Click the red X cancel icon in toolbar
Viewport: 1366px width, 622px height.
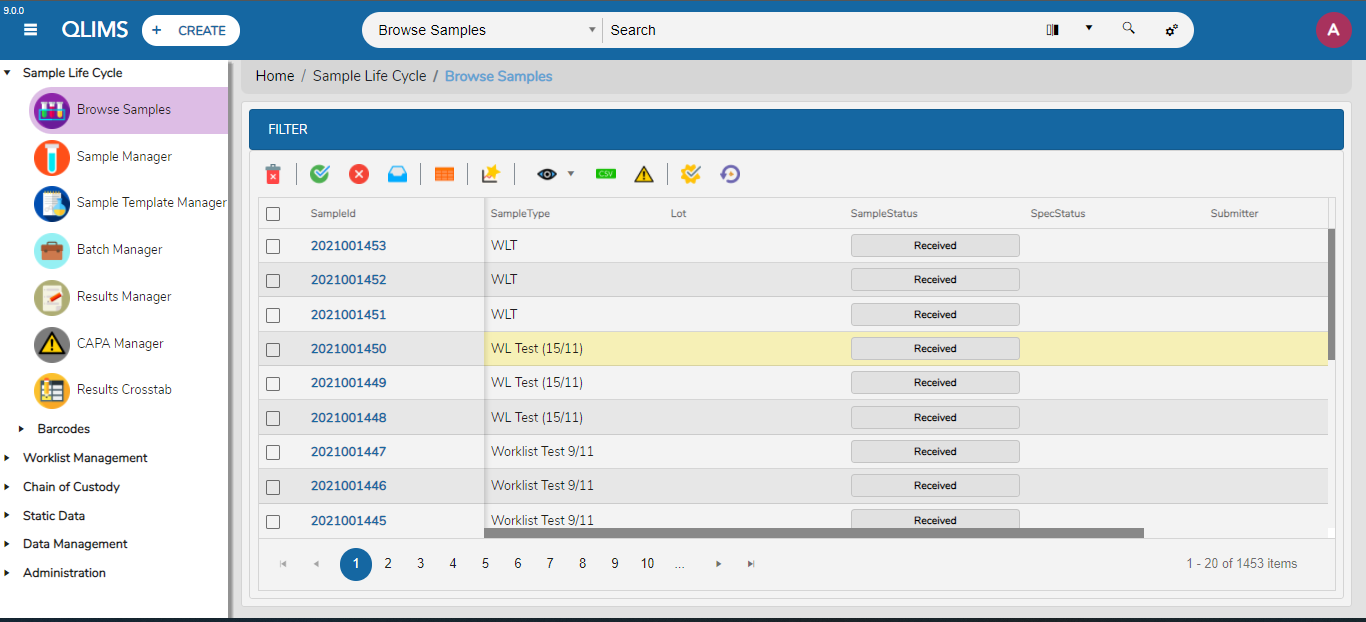[359, 174]
